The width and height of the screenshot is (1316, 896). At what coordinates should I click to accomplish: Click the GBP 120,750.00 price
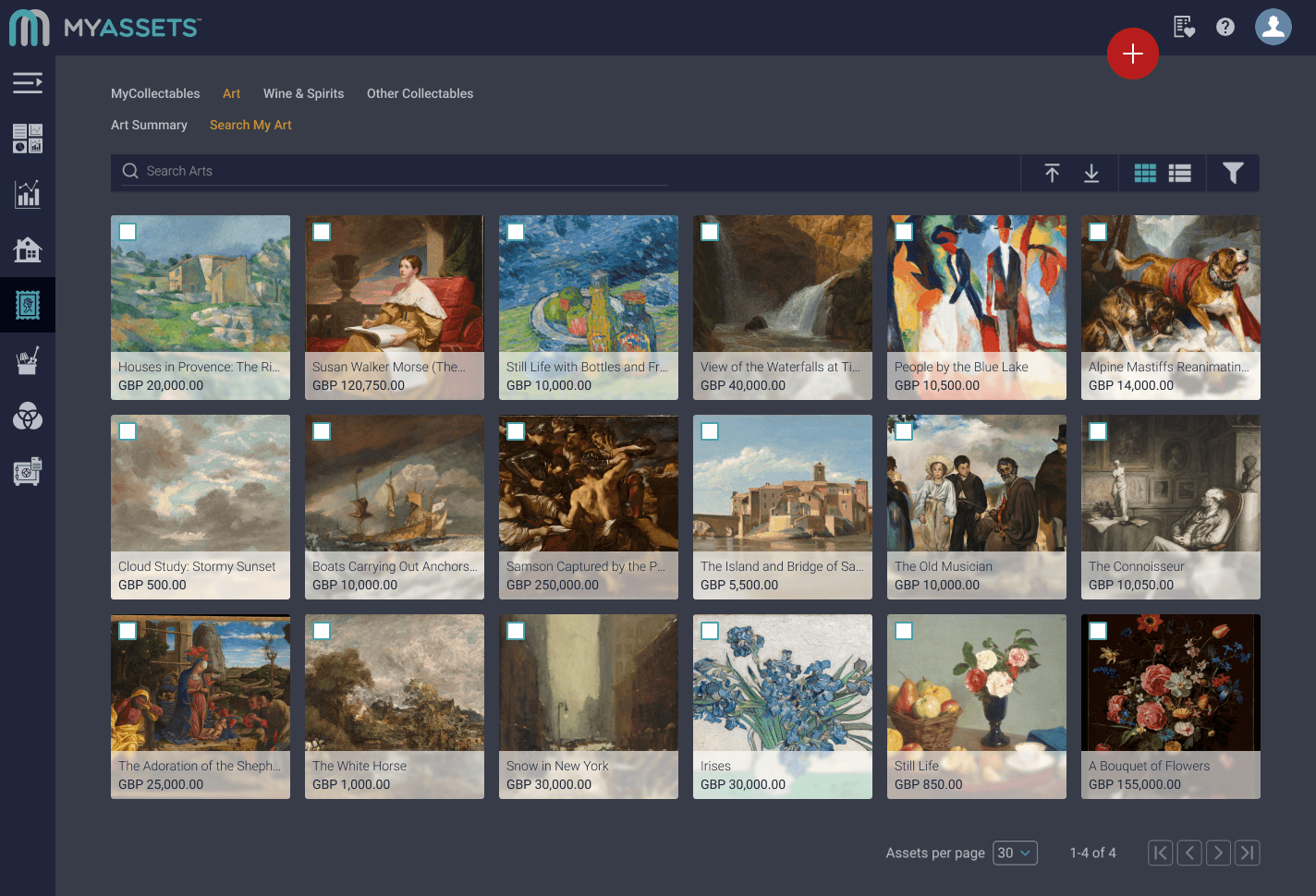pyautogui.click(x=359, y=385)
